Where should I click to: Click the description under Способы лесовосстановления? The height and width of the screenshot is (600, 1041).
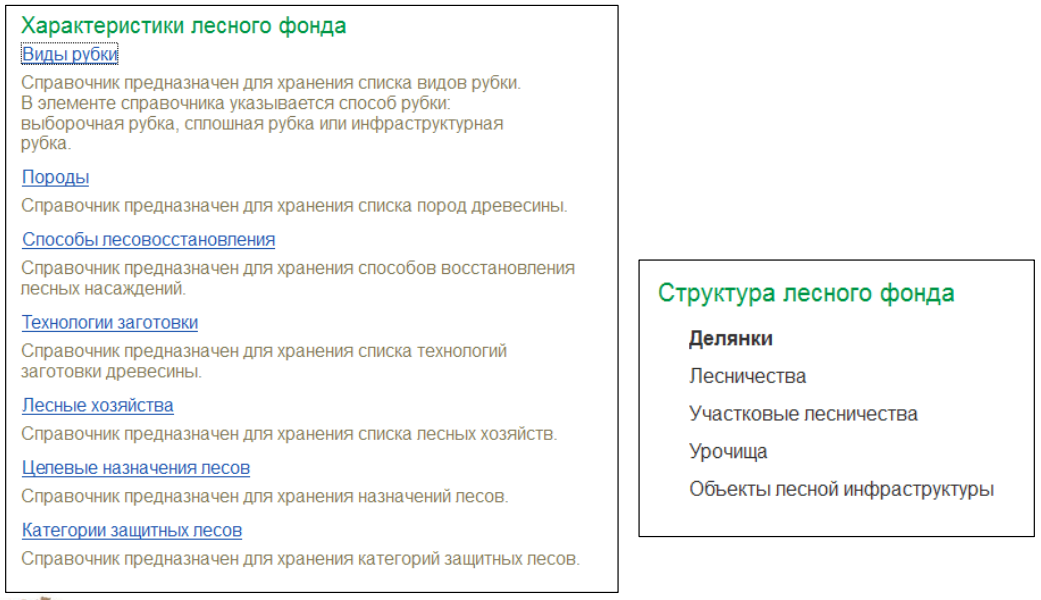[298, 278]
